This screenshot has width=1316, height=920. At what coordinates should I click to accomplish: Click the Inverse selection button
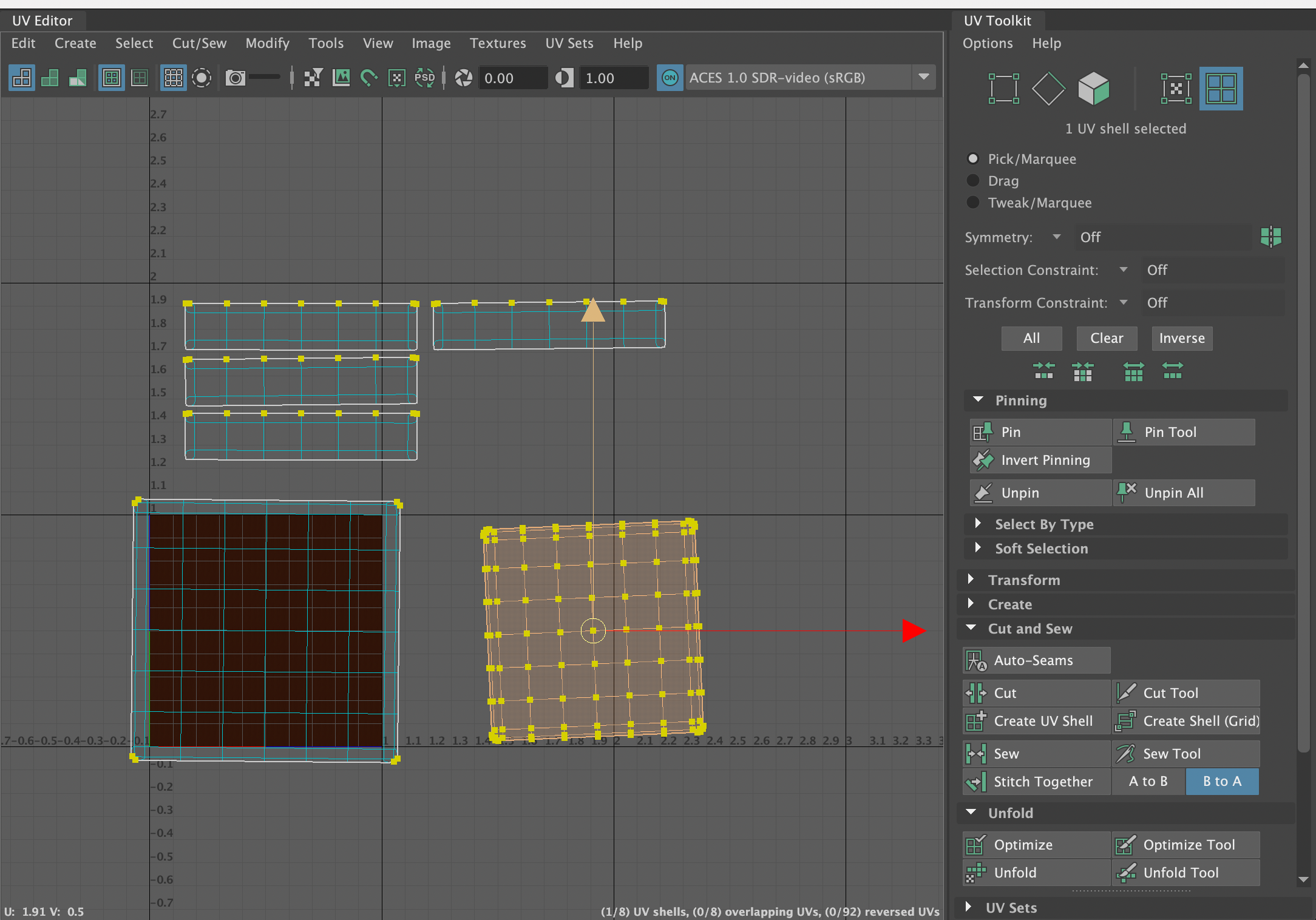pyautogui.click(x=1181, y=338)
